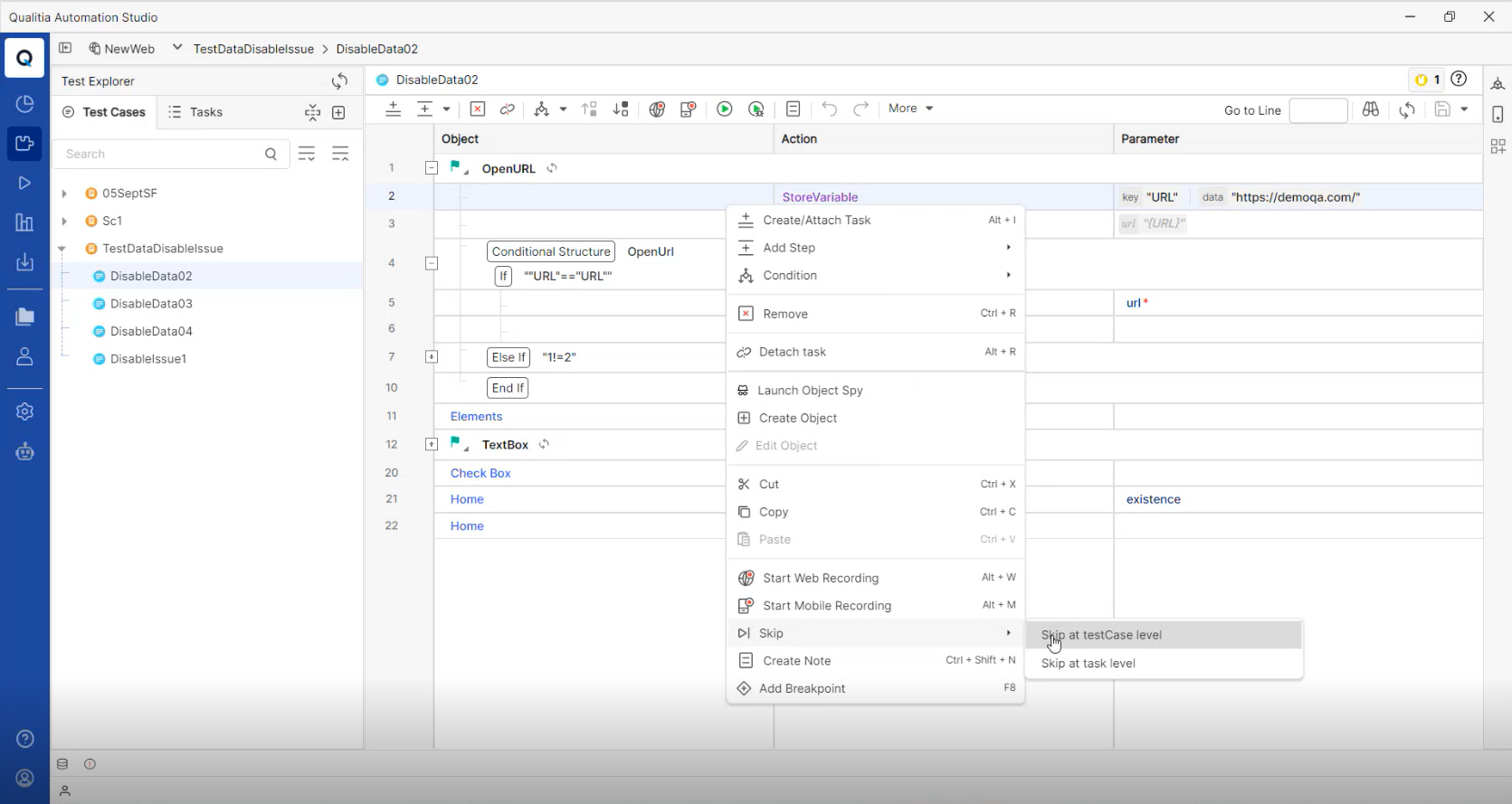Click the mobile device icon on right panel
The width and height of the screenshot is (1512, 804).
(x=1498, y=115)
